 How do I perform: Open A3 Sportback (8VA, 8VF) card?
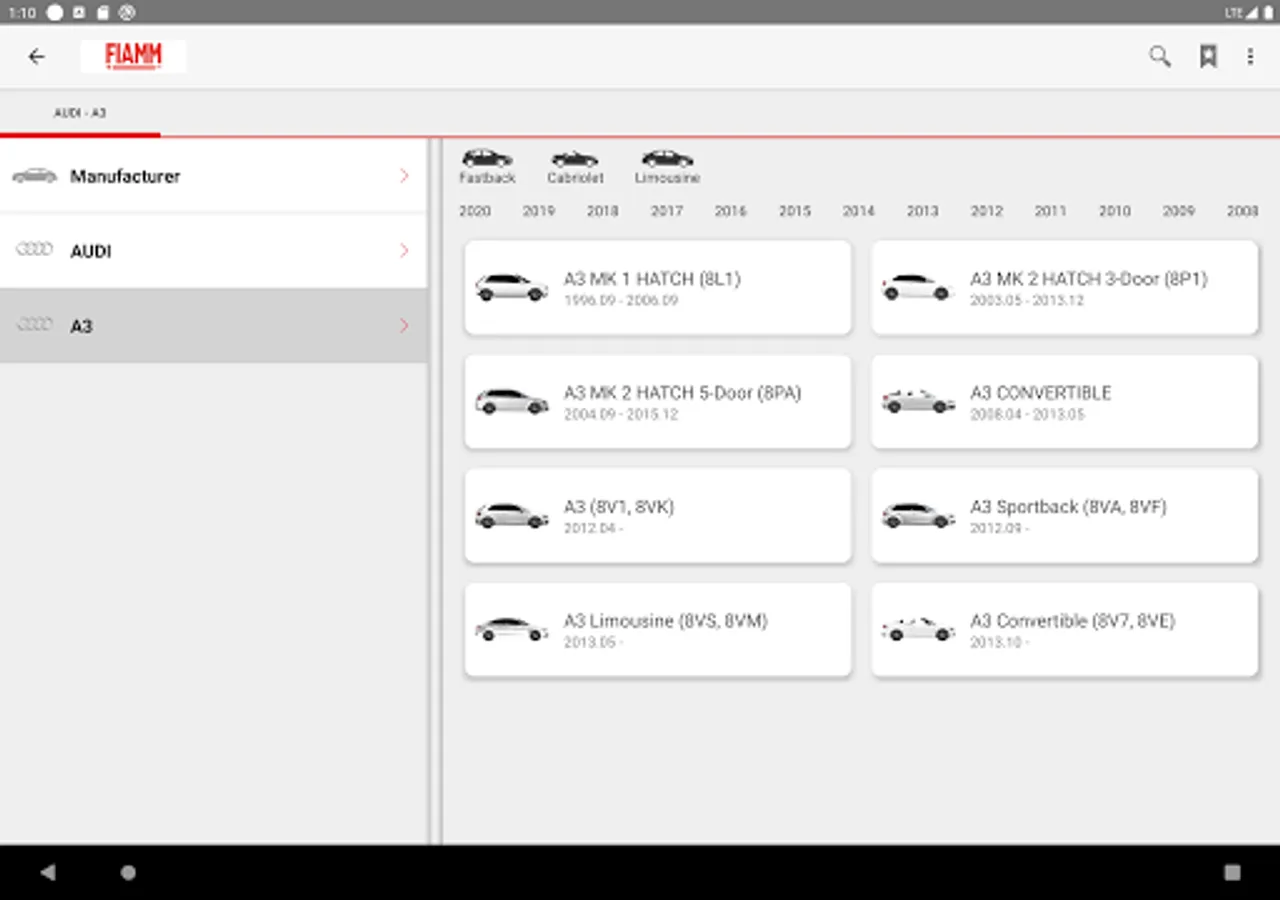click(x=1065, y=516)
